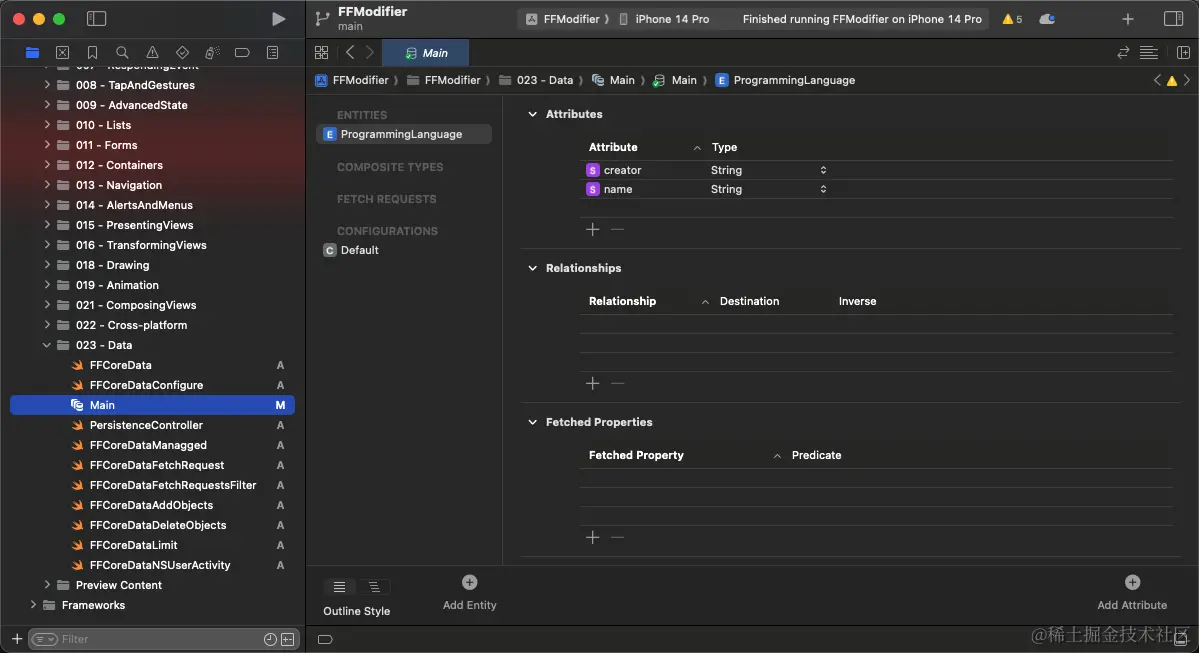Collapse the Attributes section
Image resolution: width=1199 pixels, height=653 pixels.
pos(532,114)
